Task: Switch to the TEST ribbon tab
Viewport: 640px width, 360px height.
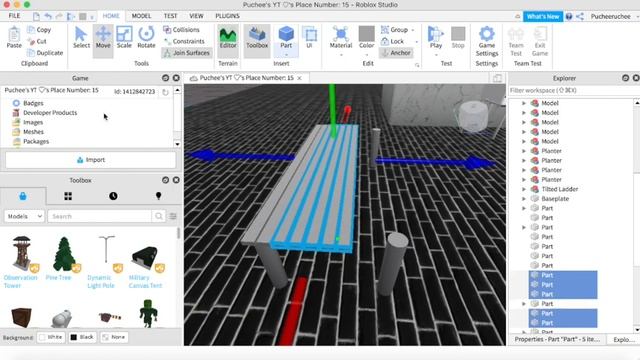Action: 170,16
